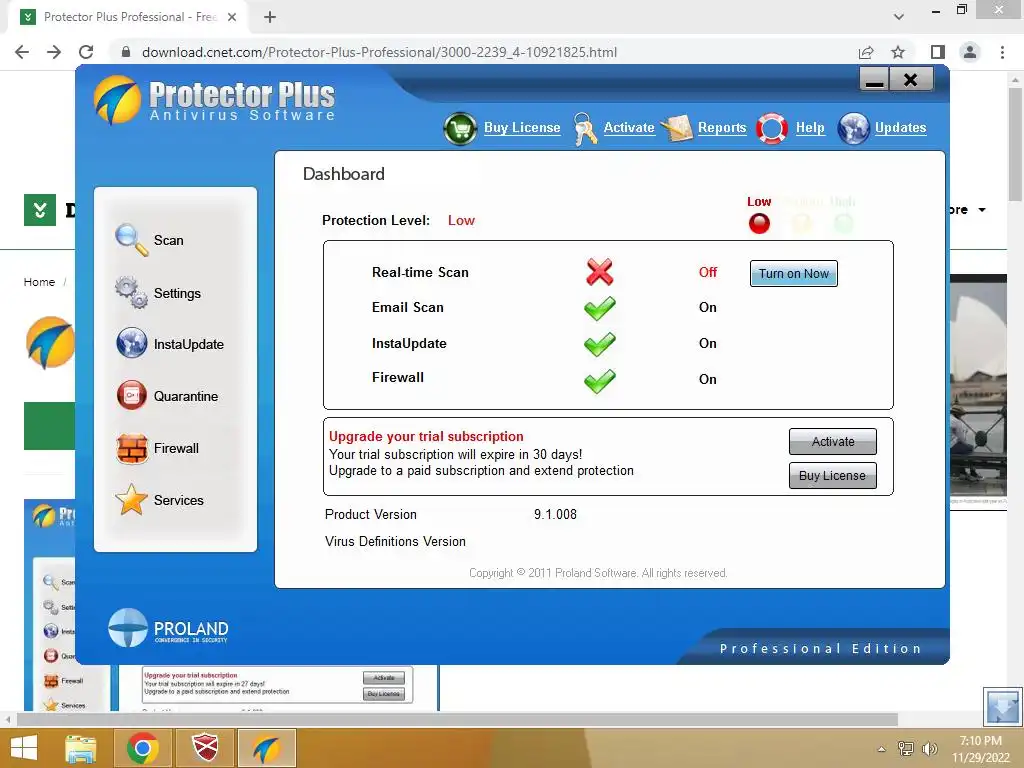Click the Help lifebuoy icon
1024x768 pixels.
tap(772, 128)
